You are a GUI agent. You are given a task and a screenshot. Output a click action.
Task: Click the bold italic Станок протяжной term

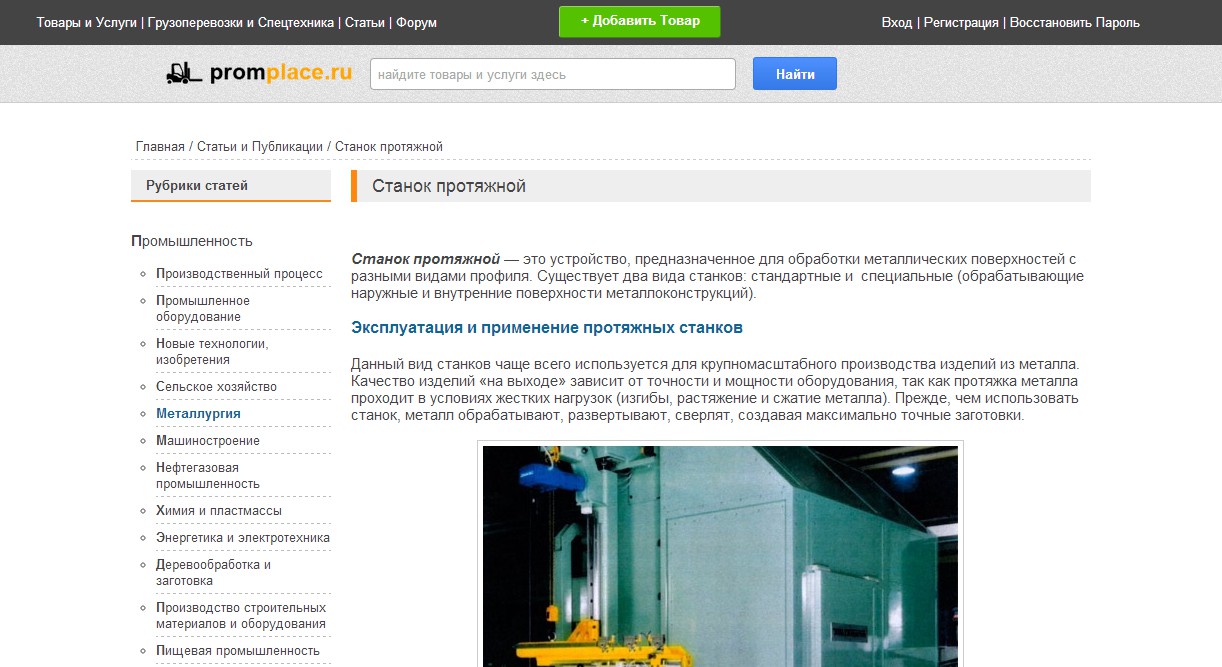click(x=426, y=260)
